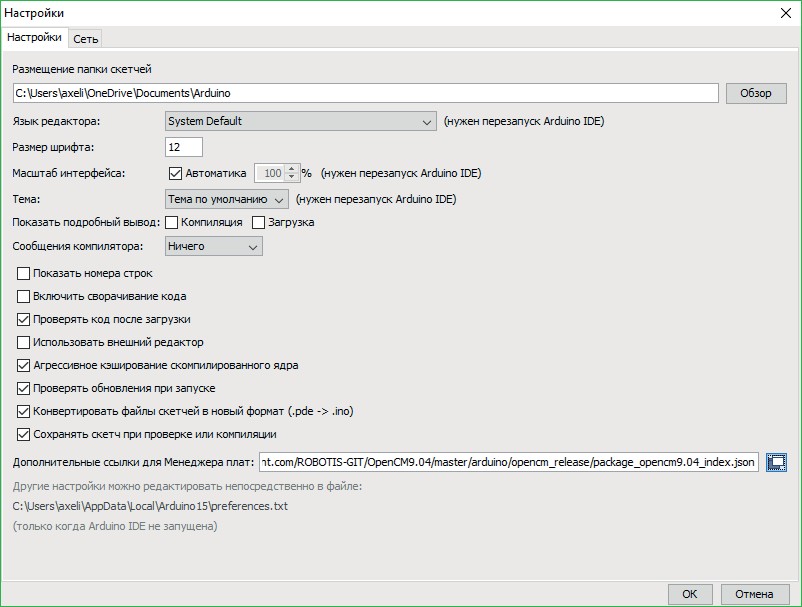Select the Настройки tab
802x607 pixels.
point(34,37)
